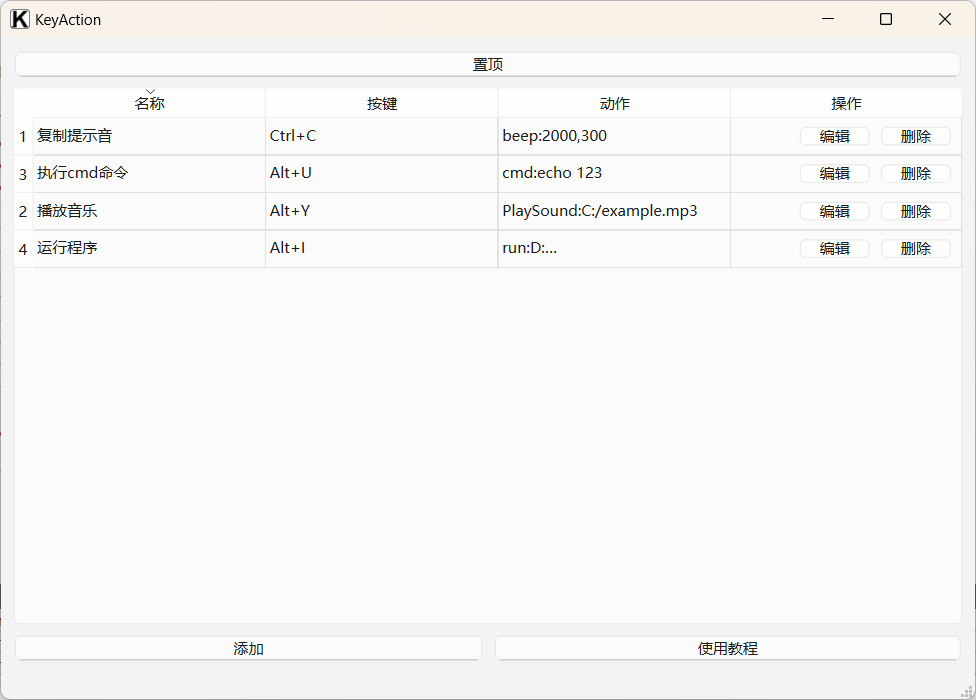Screen dimensions: 976x700
Task: Minimize the KeyAction window
Action: (x=828, y=19)
